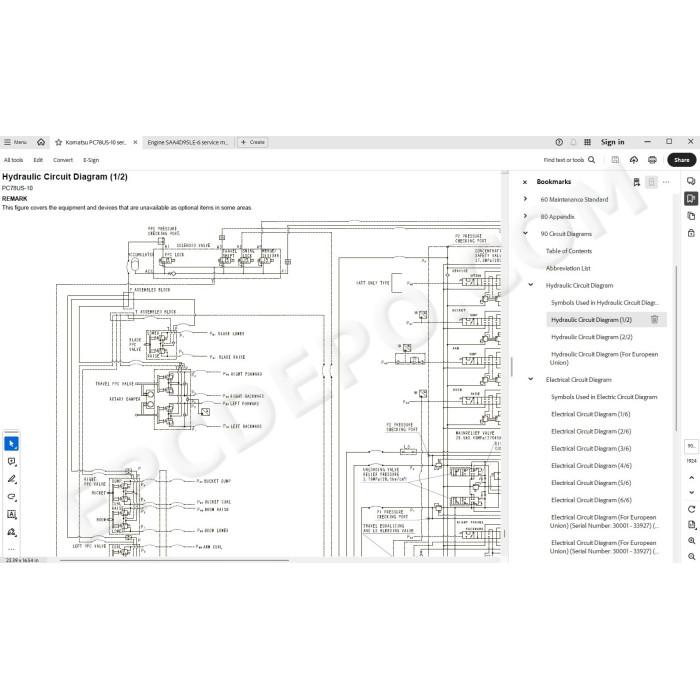Click the Bookmarks panel vertical scrollbar

pyautogui.click(x=677, y=348)
